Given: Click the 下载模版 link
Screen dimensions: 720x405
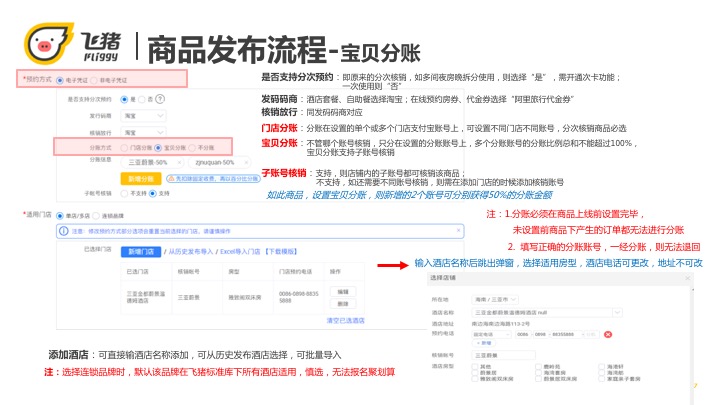Looking at the screenshot, I should pyautogui.click(x=281, y=252).
